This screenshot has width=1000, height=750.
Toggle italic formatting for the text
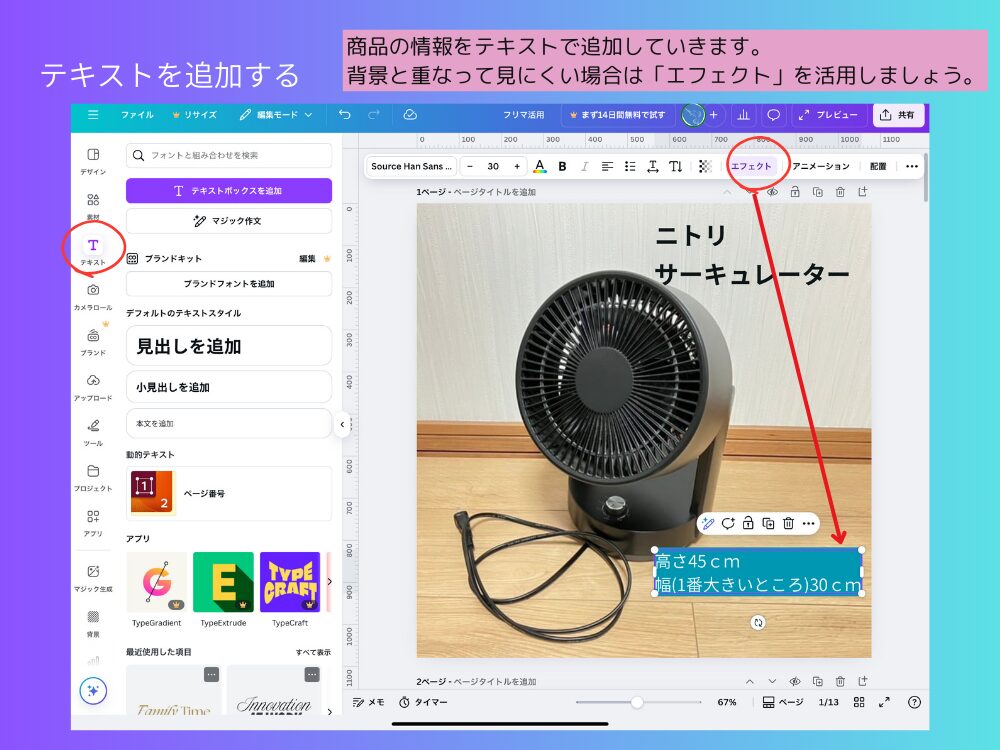(x=584, y=166)
